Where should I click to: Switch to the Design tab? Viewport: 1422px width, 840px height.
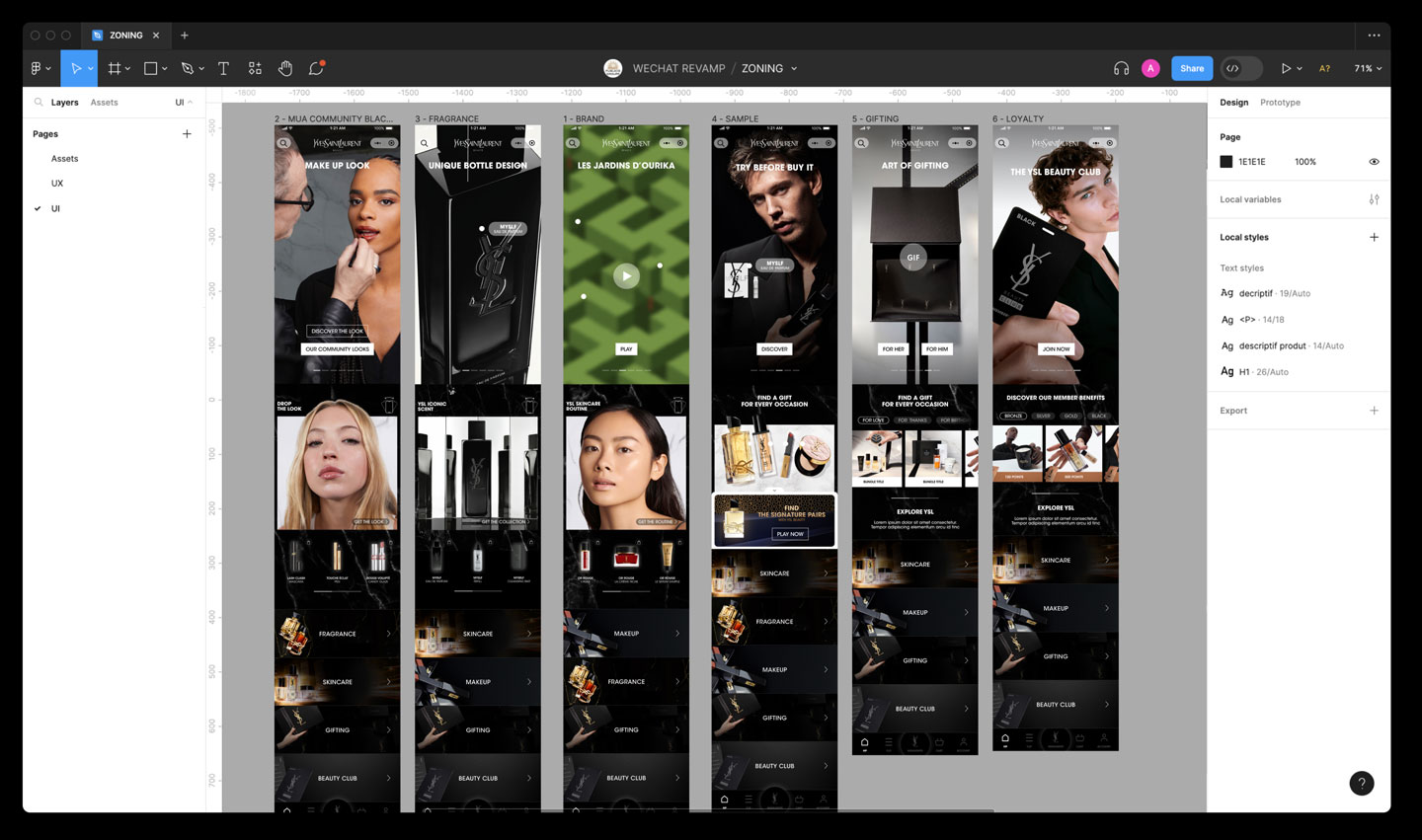pos(1234,103)
